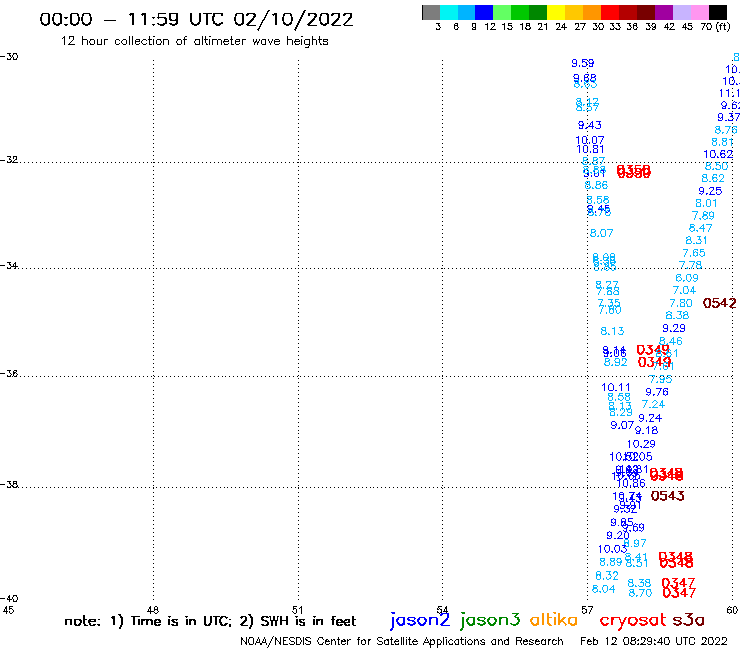Viewport: 740px width, 650px height.
Task: Click the purple 42 ft legend swatch
Action: 664,12
